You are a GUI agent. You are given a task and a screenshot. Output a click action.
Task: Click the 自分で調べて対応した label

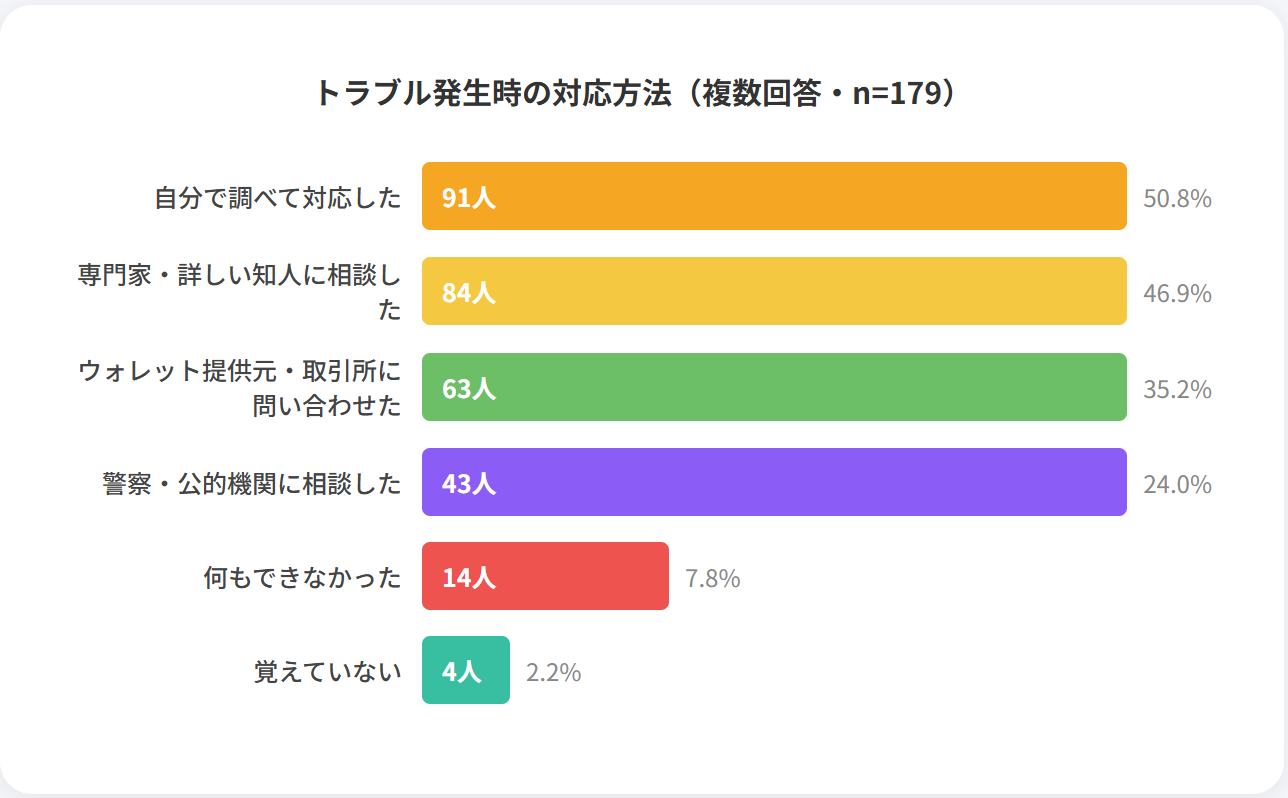point(278,198)
